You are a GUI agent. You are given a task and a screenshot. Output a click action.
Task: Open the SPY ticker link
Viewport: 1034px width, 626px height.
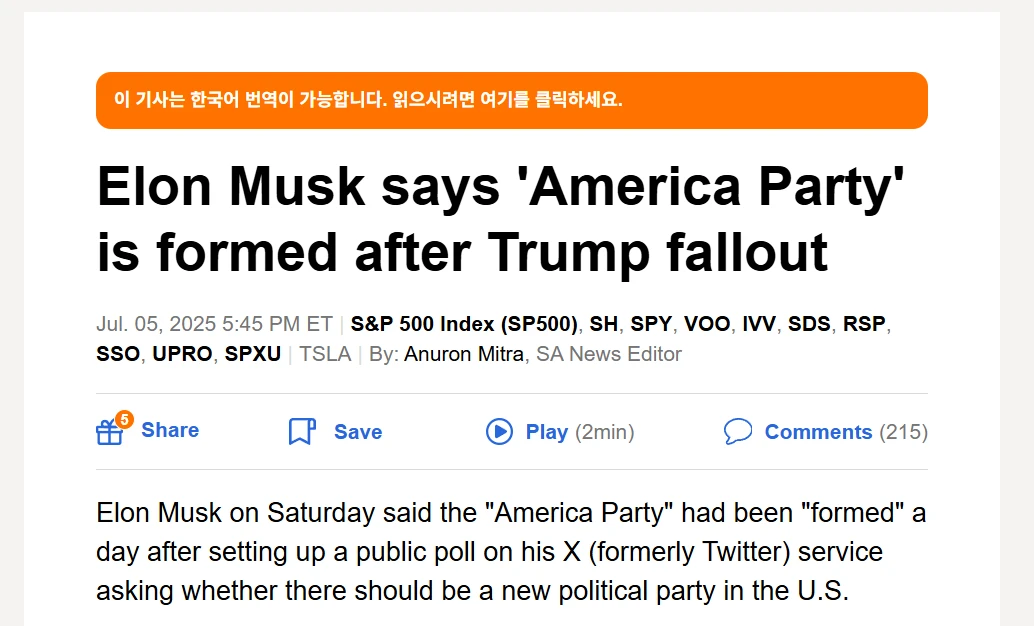651,324
